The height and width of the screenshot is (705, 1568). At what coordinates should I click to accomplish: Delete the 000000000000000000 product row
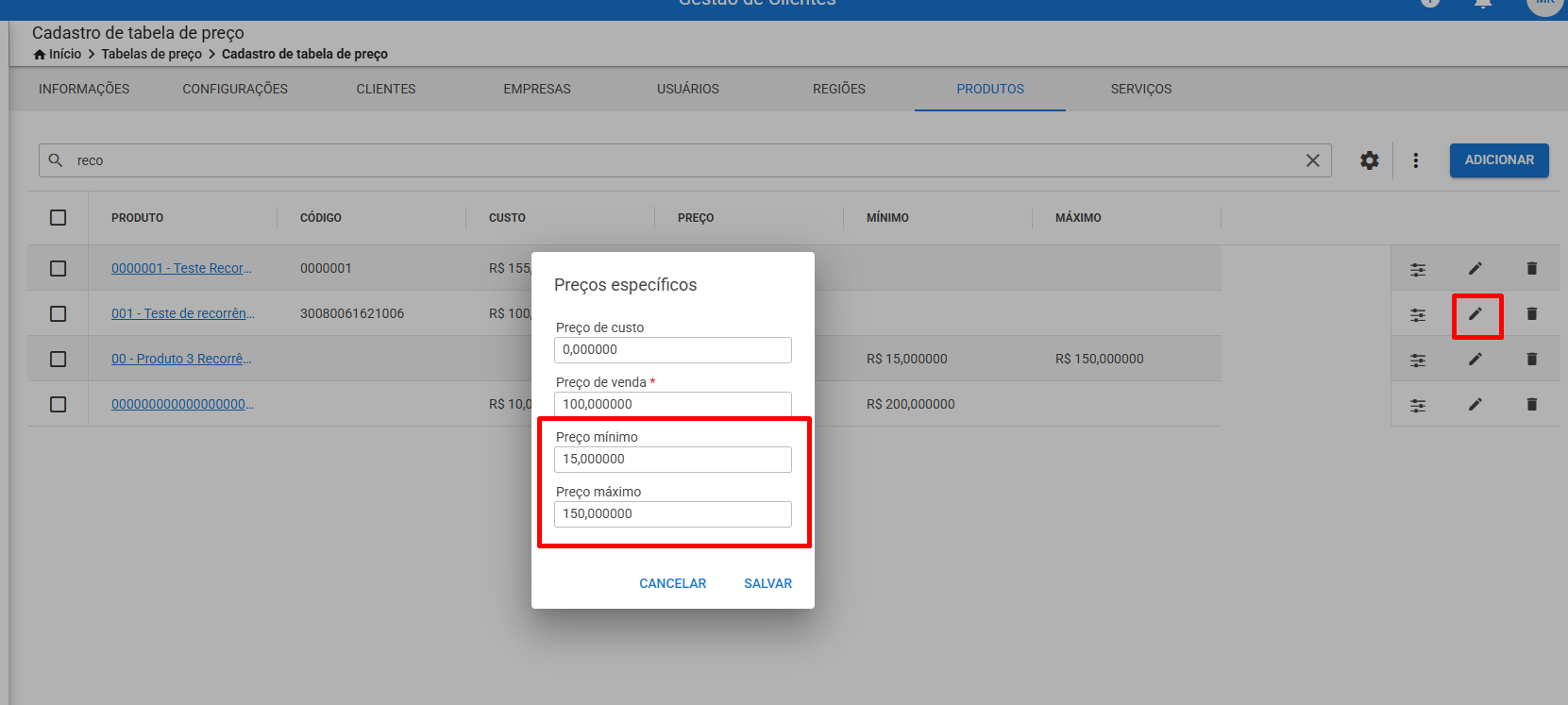point(1532,405)
